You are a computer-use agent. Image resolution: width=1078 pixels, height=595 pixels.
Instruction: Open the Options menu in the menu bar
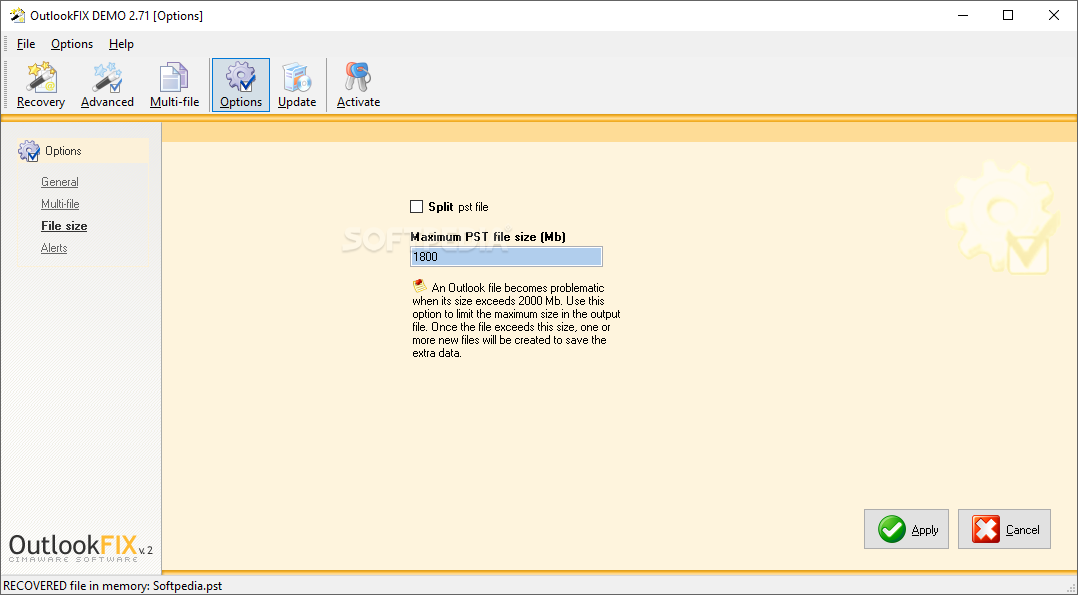(72, 44)
